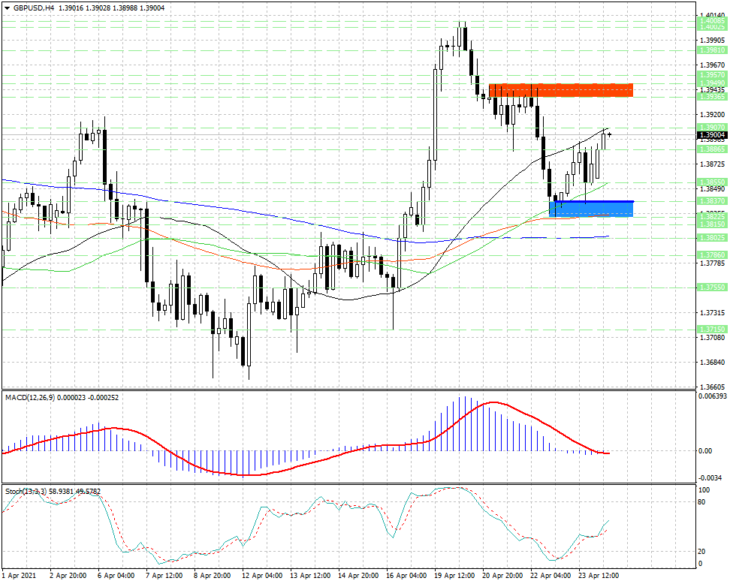This screenshot has width=730, height=584.
Task: Click the MACD 0.00 scale value
Action: [x=705, y=451]
